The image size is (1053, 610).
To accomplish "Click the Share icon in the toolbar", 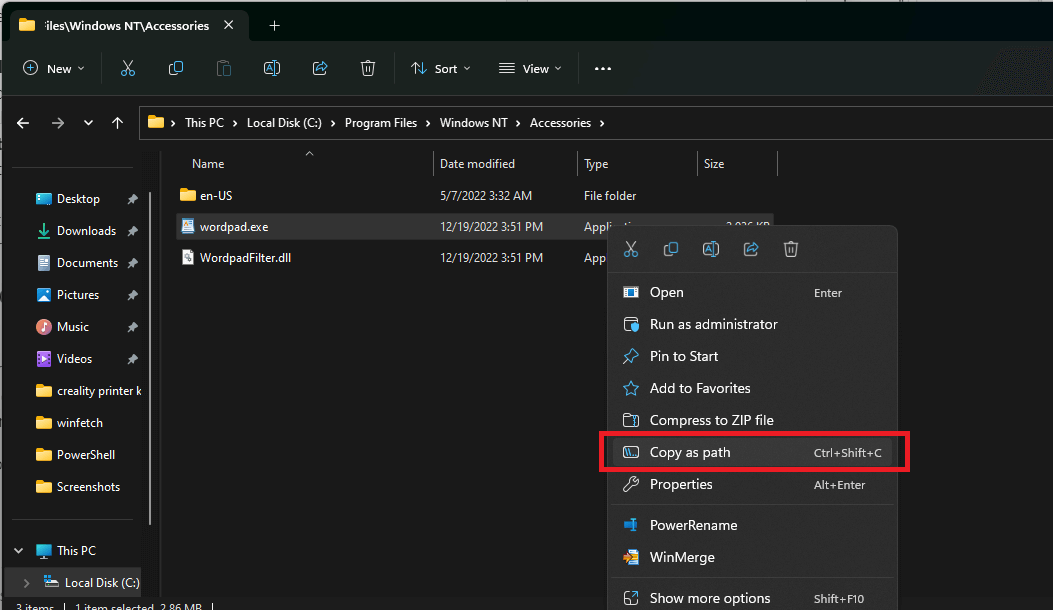I will pos(320,69).
